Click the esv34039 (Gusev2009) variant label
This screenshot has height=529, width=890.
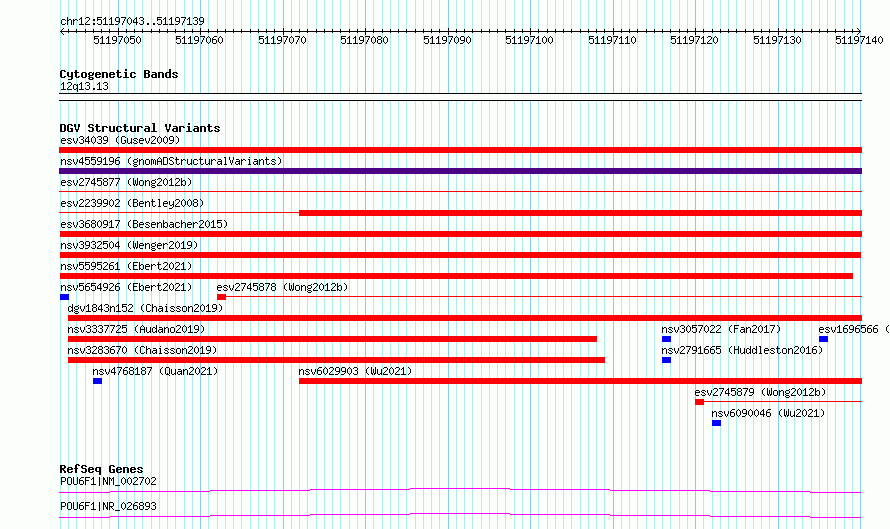coord(120,140)
